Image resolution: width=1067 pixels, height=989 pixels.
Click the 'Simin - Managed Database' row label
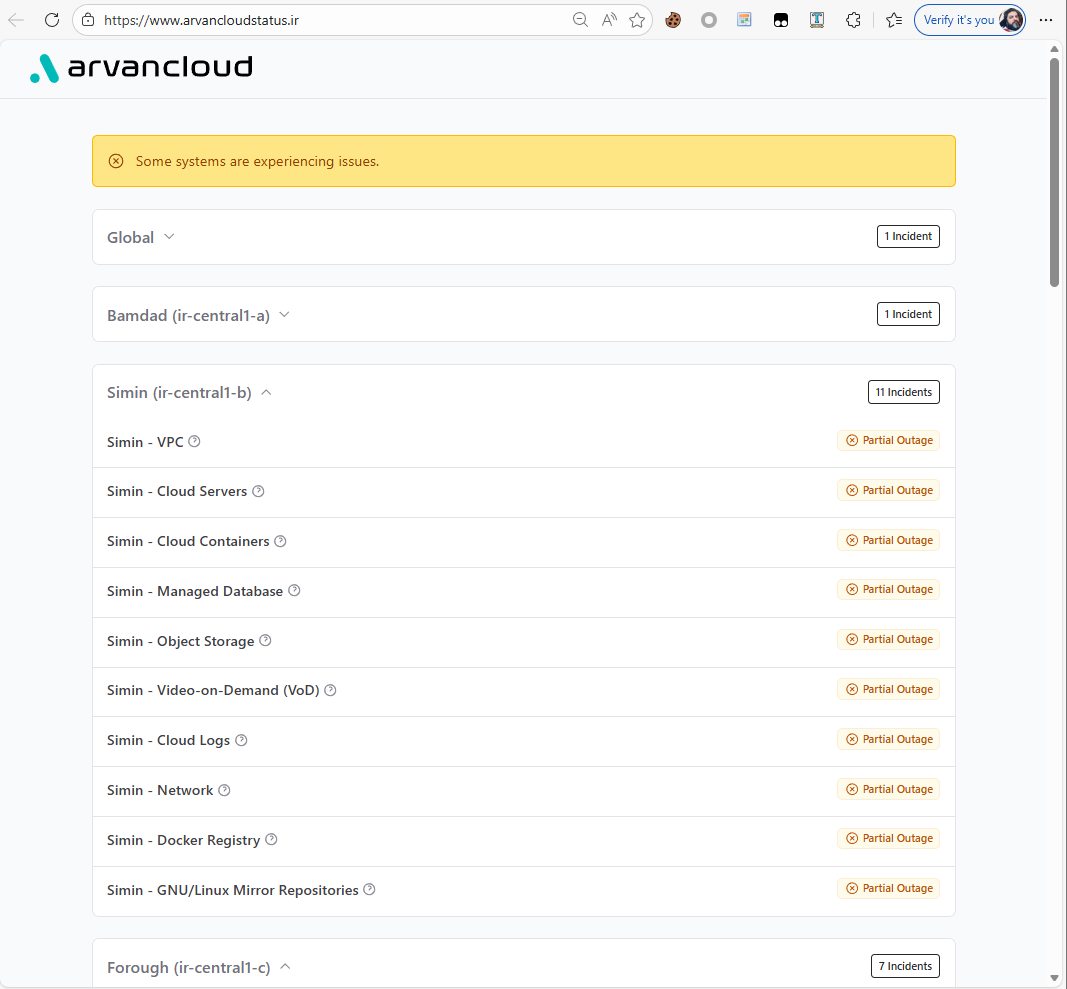coord(195,591)
